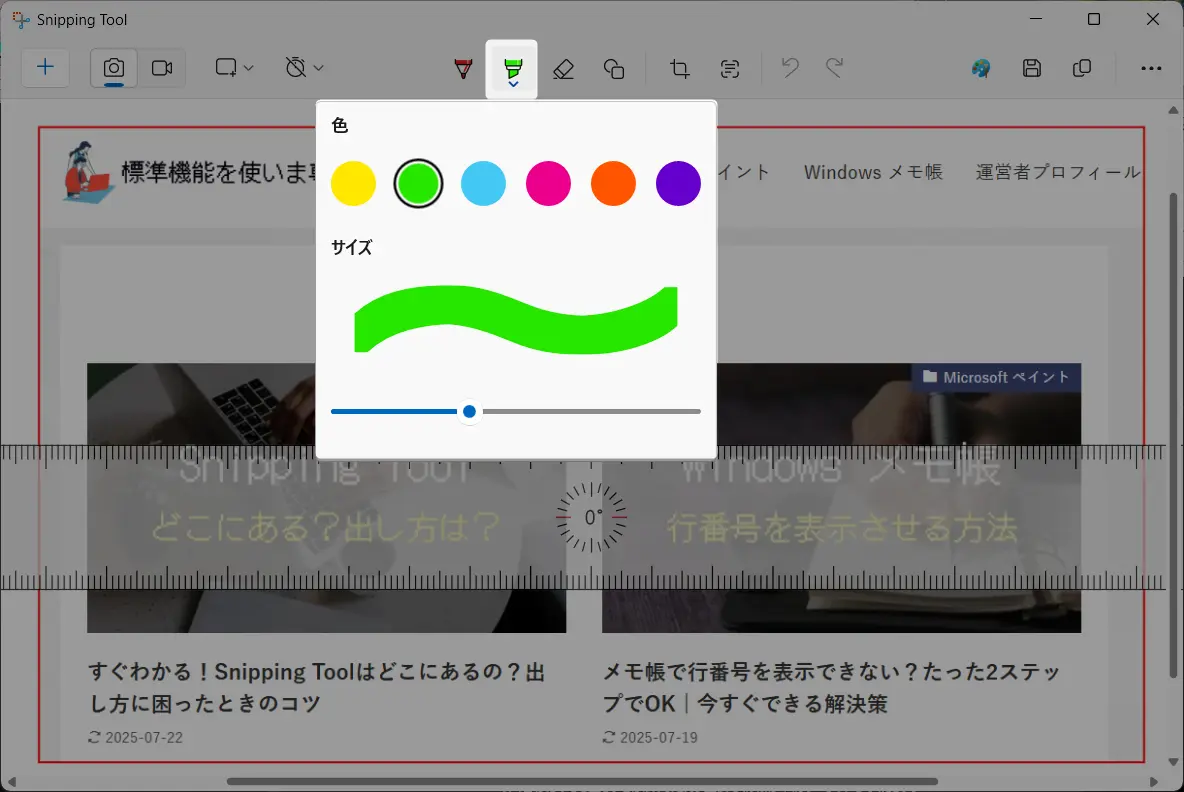Choose the purple highlighter color
This screenshot has height=792, width=1184.
(x=678, y=183)
